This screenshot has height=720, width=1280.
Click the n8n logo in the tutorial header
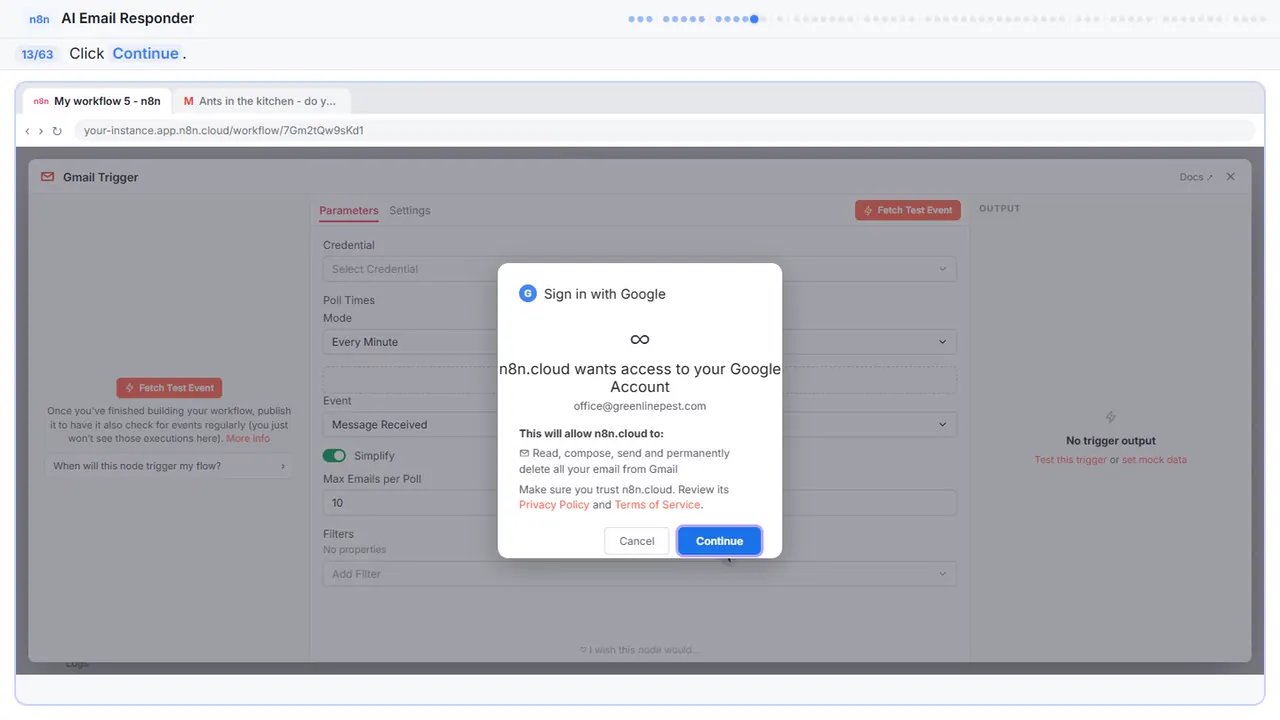pyautogui.click(x=40, y=19)
